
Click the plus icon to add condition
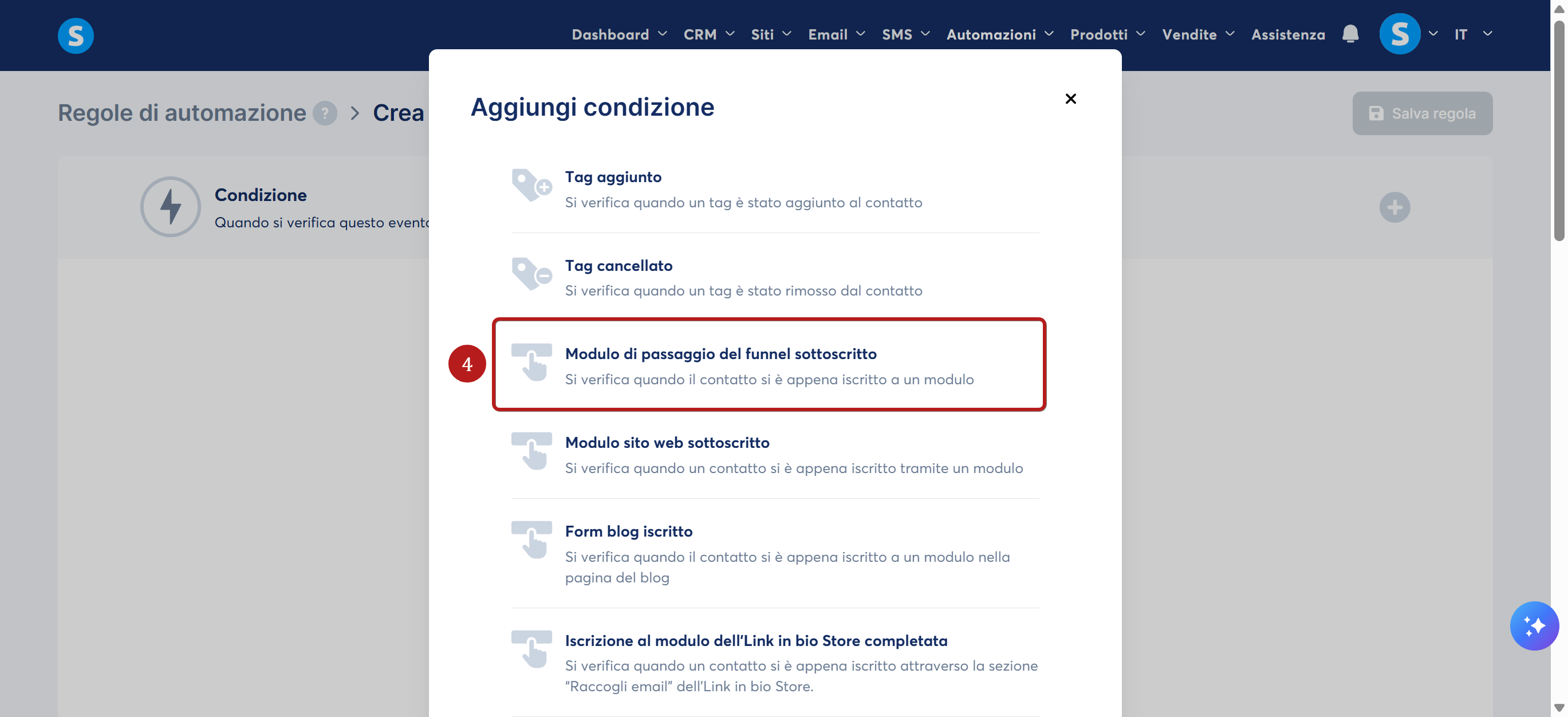(x=1394, y=207)
